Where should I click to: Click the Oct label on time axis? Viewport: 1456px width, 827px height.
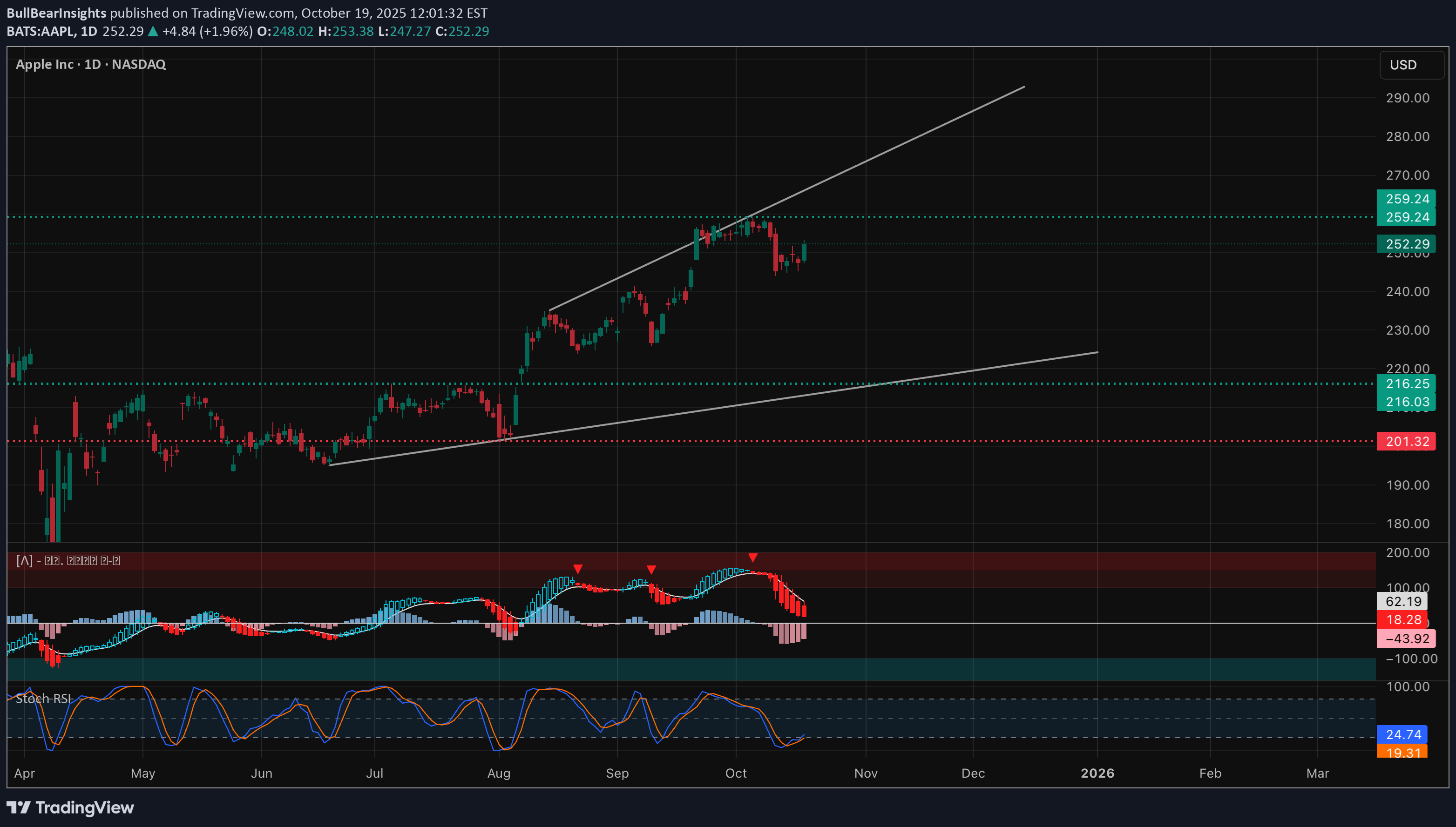[x=736, y=773]
